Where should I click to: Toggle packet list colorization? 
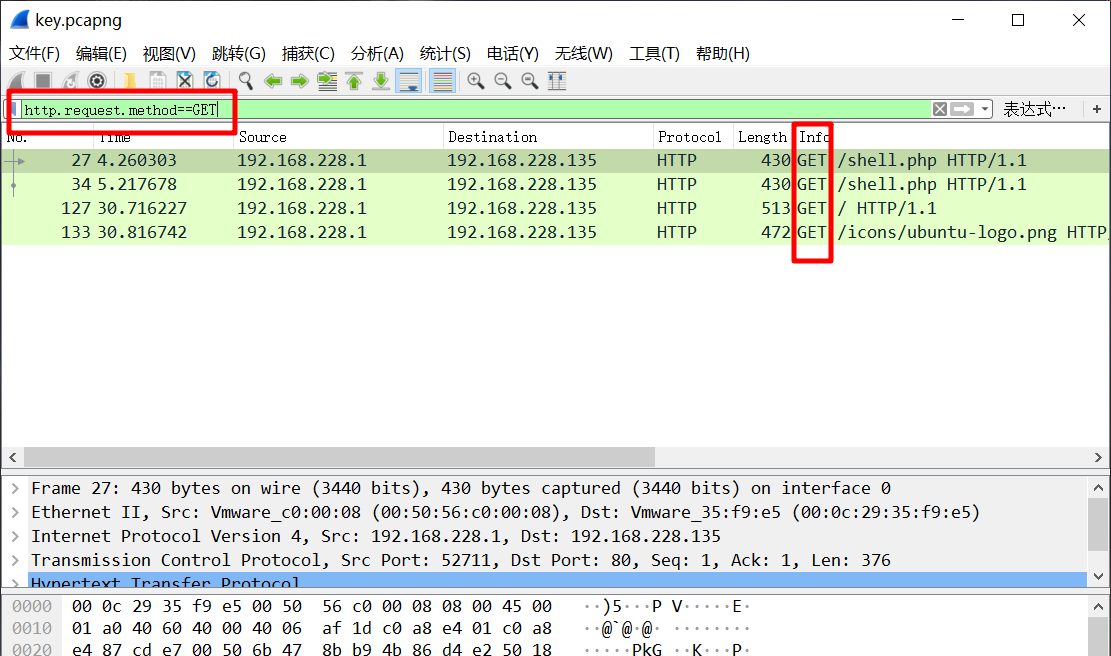tap(442, 81)
